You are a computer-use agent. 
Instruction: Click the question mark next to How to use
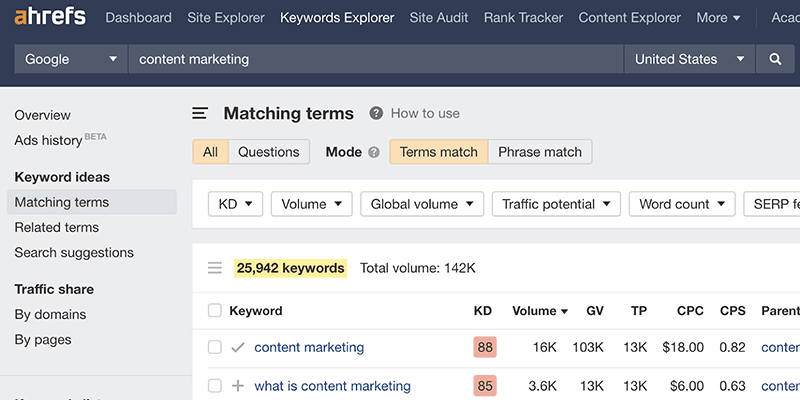click(376, 113)
